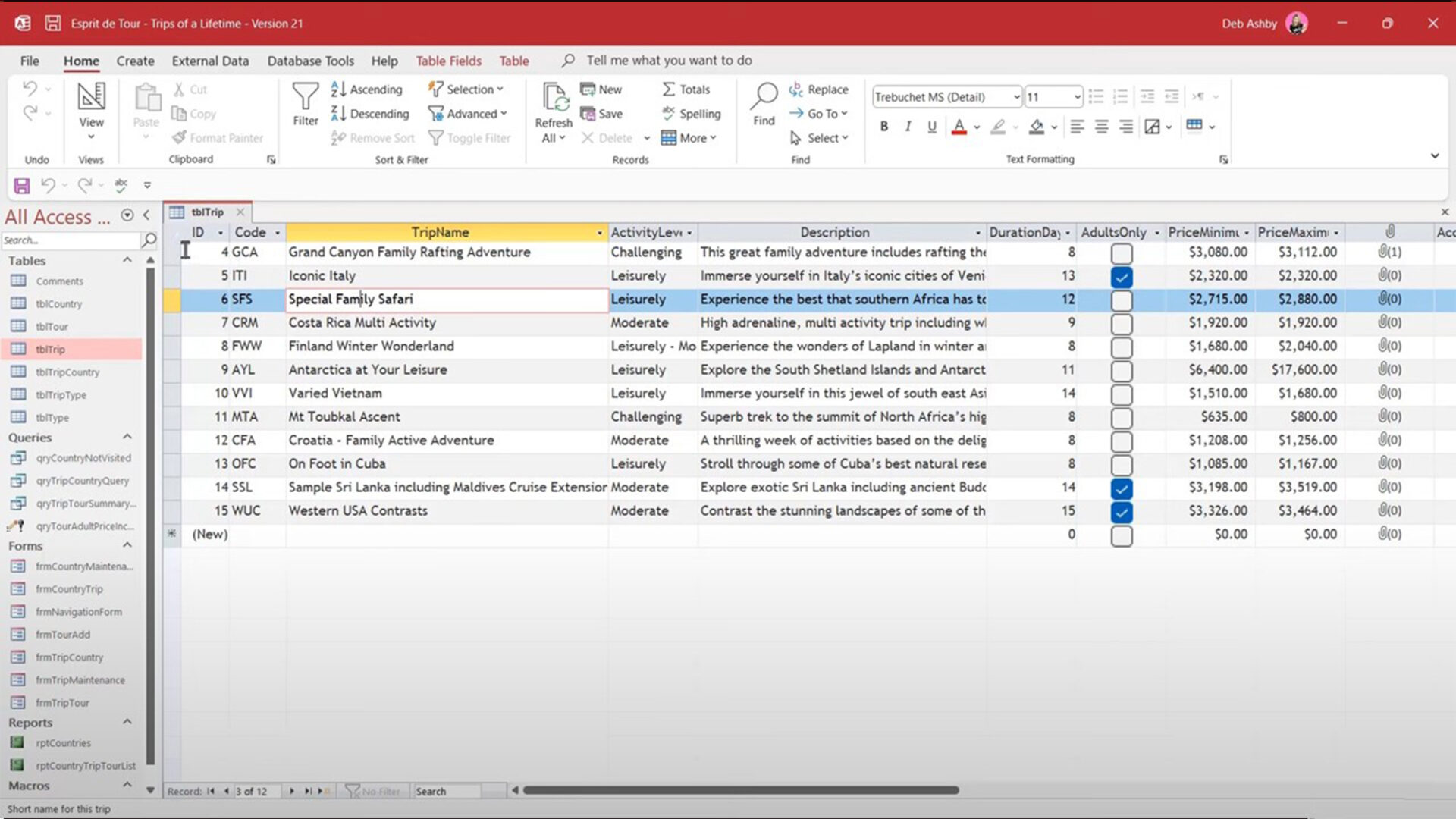
Task: Apply Totals to the datasheet
Action: click(x=686, y=89)
